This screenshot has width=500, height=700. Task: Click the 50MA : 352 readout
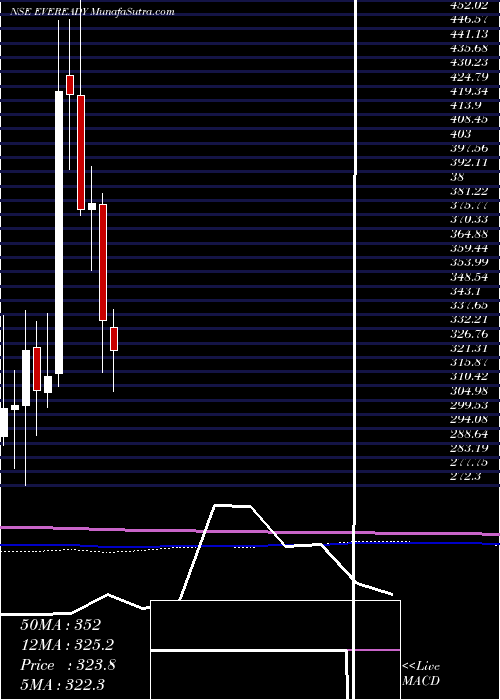point(60,625)
